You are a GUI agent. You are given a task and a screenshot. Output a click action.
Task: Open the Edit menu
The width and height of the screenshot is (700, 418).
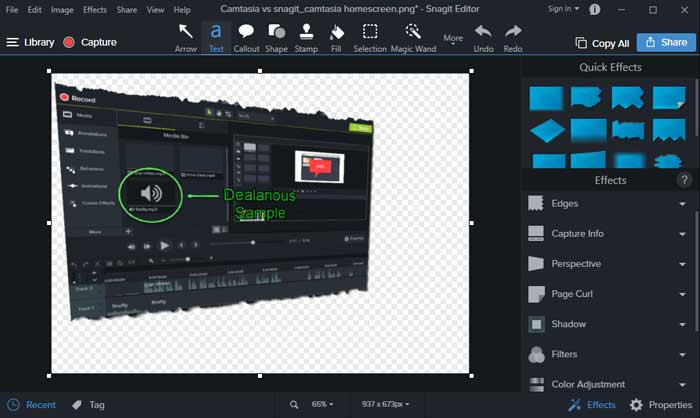click(34, 9)
